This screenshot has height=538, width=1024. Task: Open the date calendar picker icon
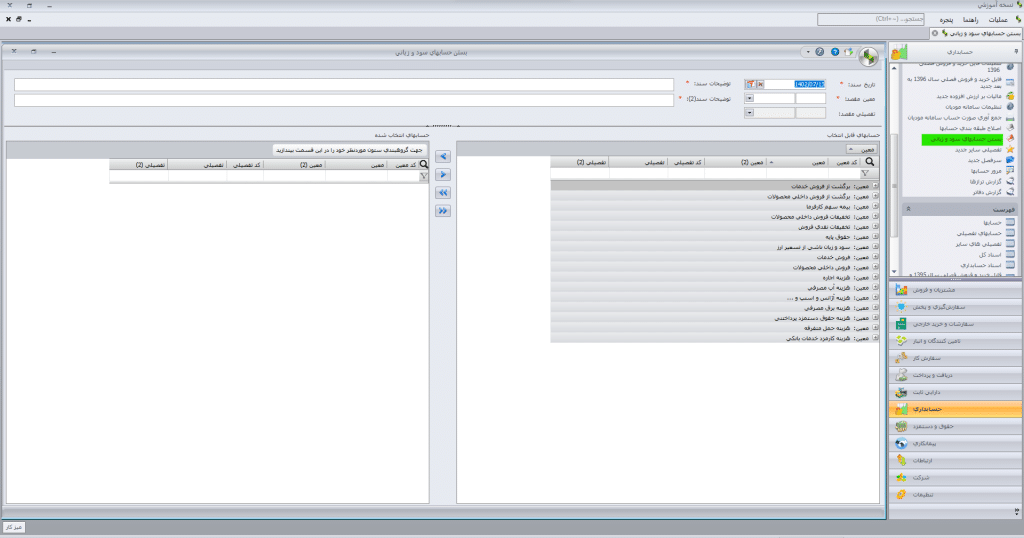750,84
